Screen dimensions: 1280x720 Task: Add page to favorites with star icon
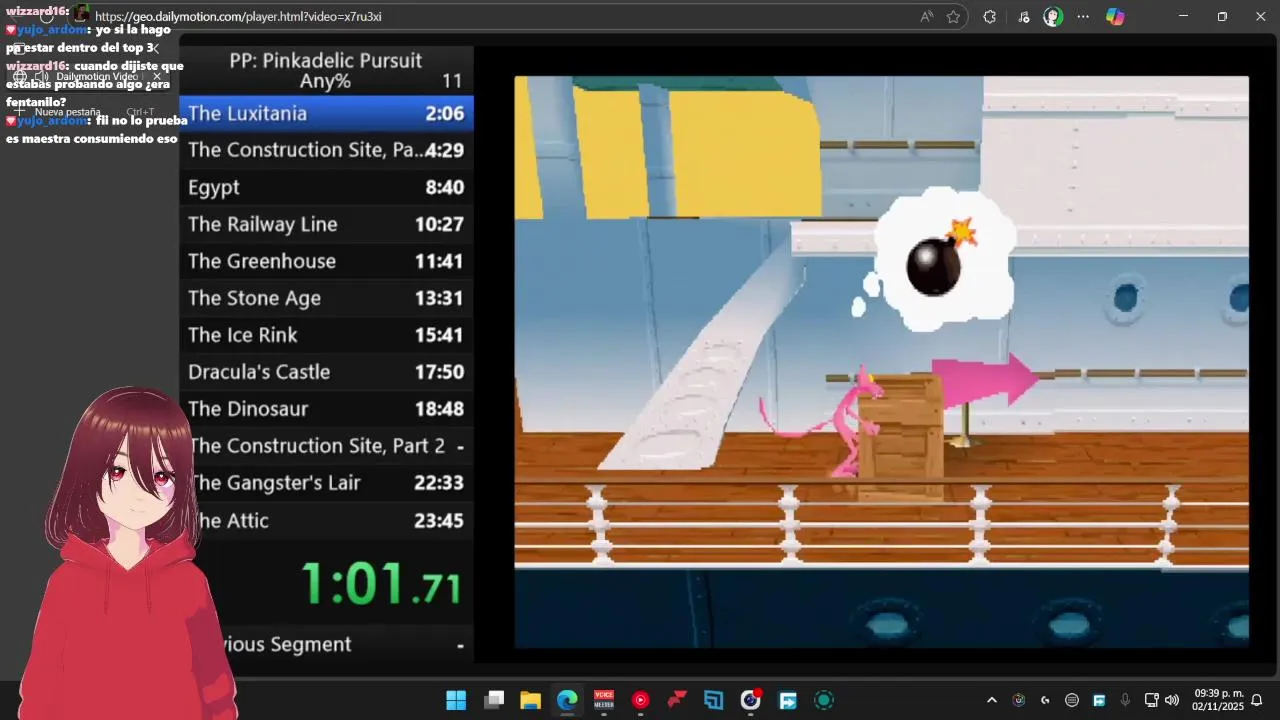coord(953,17)
